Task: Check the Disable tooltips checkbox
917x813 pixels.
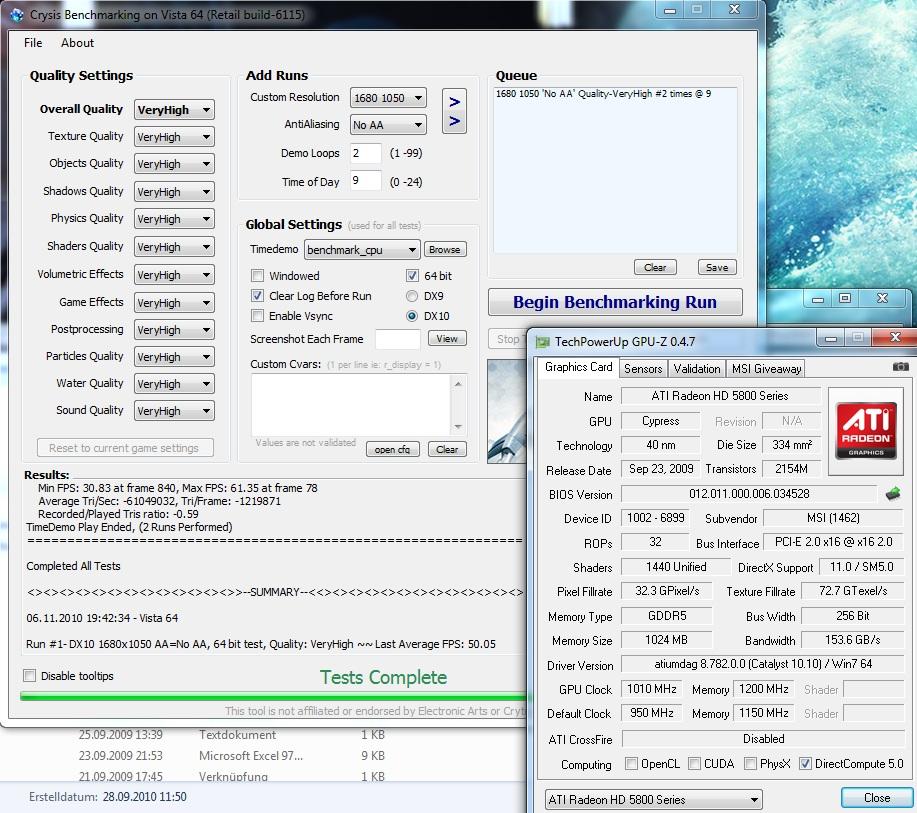Action: pyautogui.click(x=29, y=676)
